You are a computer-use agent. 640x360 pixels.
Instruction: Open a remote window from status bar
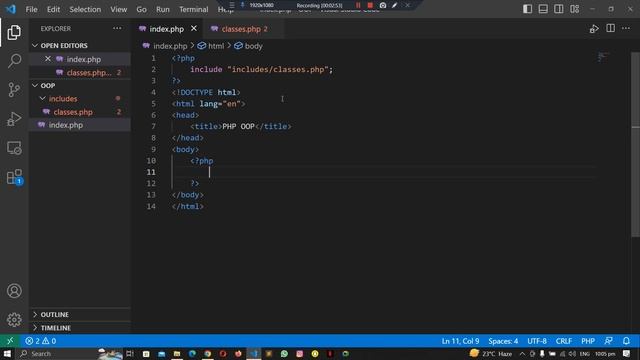(10, 341)
